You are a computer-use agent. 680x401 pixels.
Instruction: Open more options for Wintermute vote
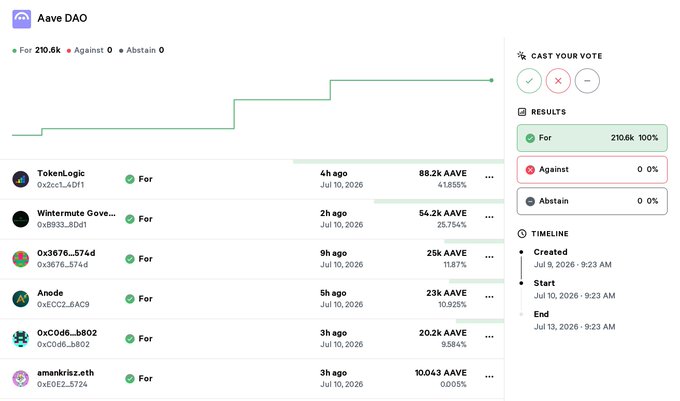[x=489, y=217]
